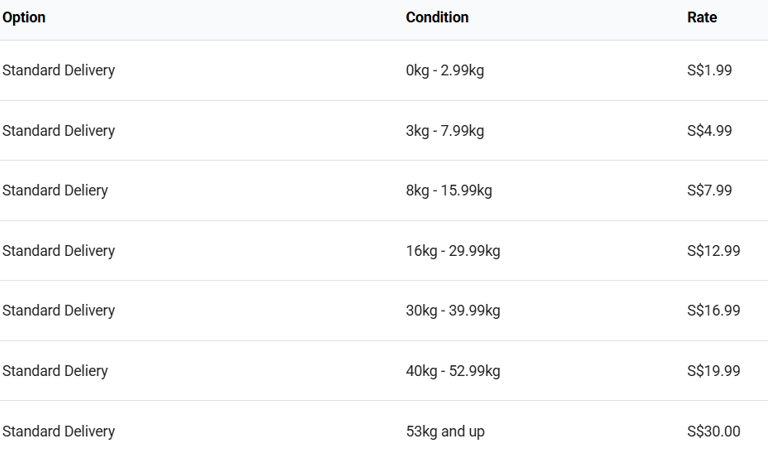Image resolution: width=768 pixels, height=458 pixels.
Task: Select the 8kg - 15.99kg condition
Action: tap(449, 191)
